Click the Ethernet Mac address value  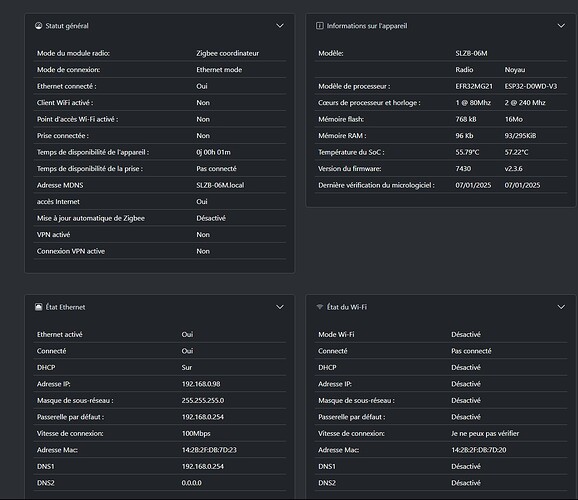pos(209,450)
